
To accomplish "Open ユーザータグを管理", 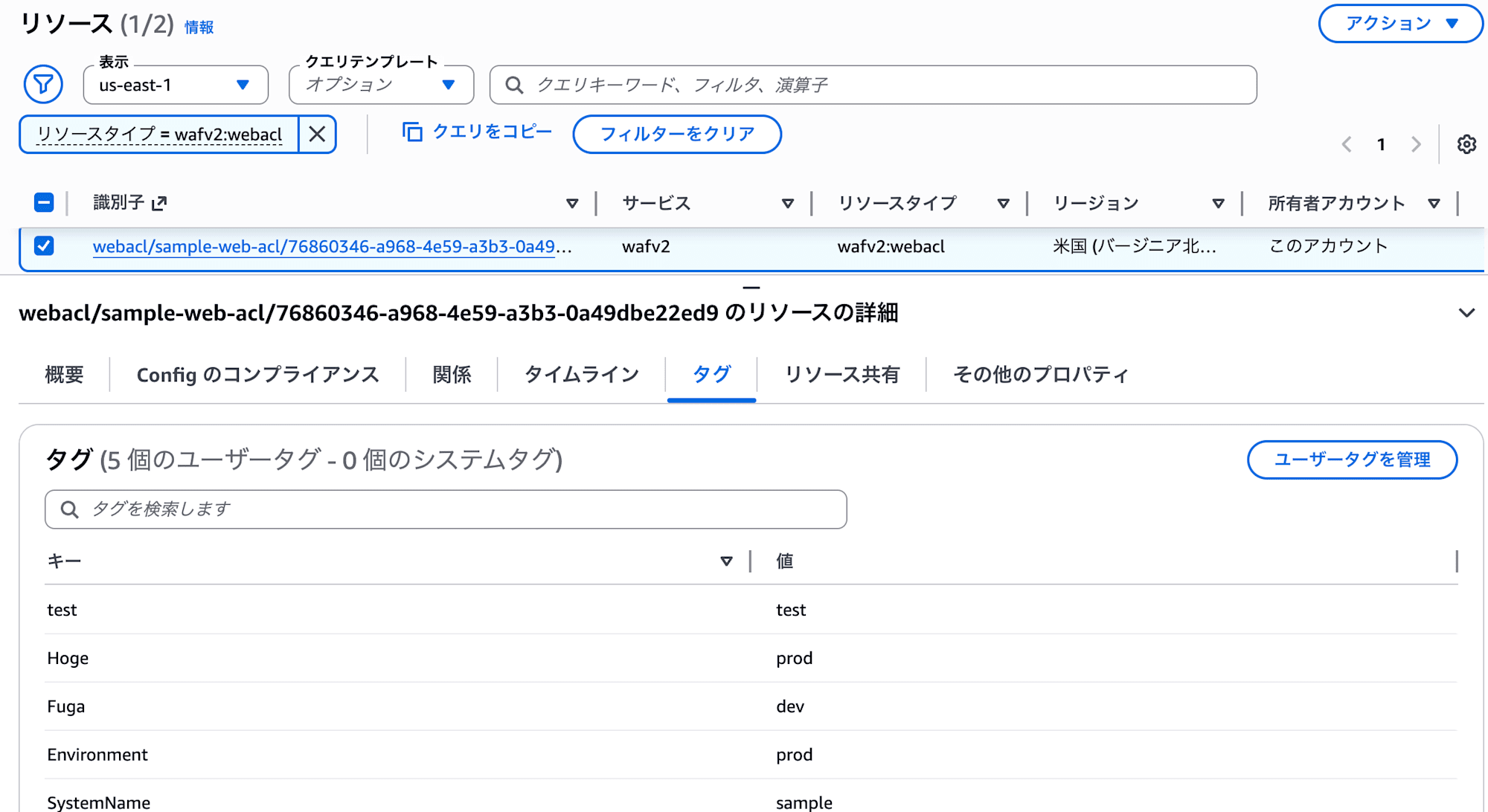I will pos(1352,460).
